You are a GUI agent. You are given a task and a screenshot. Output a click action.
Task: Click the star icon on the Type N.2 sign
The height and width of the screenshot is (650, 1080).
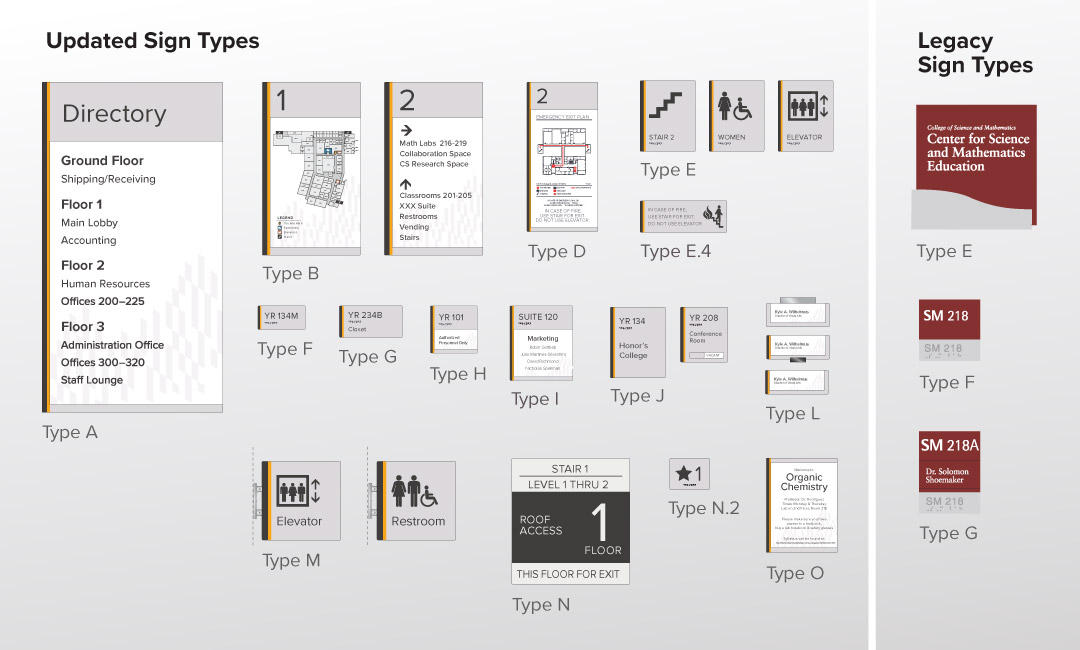[684, 474]
